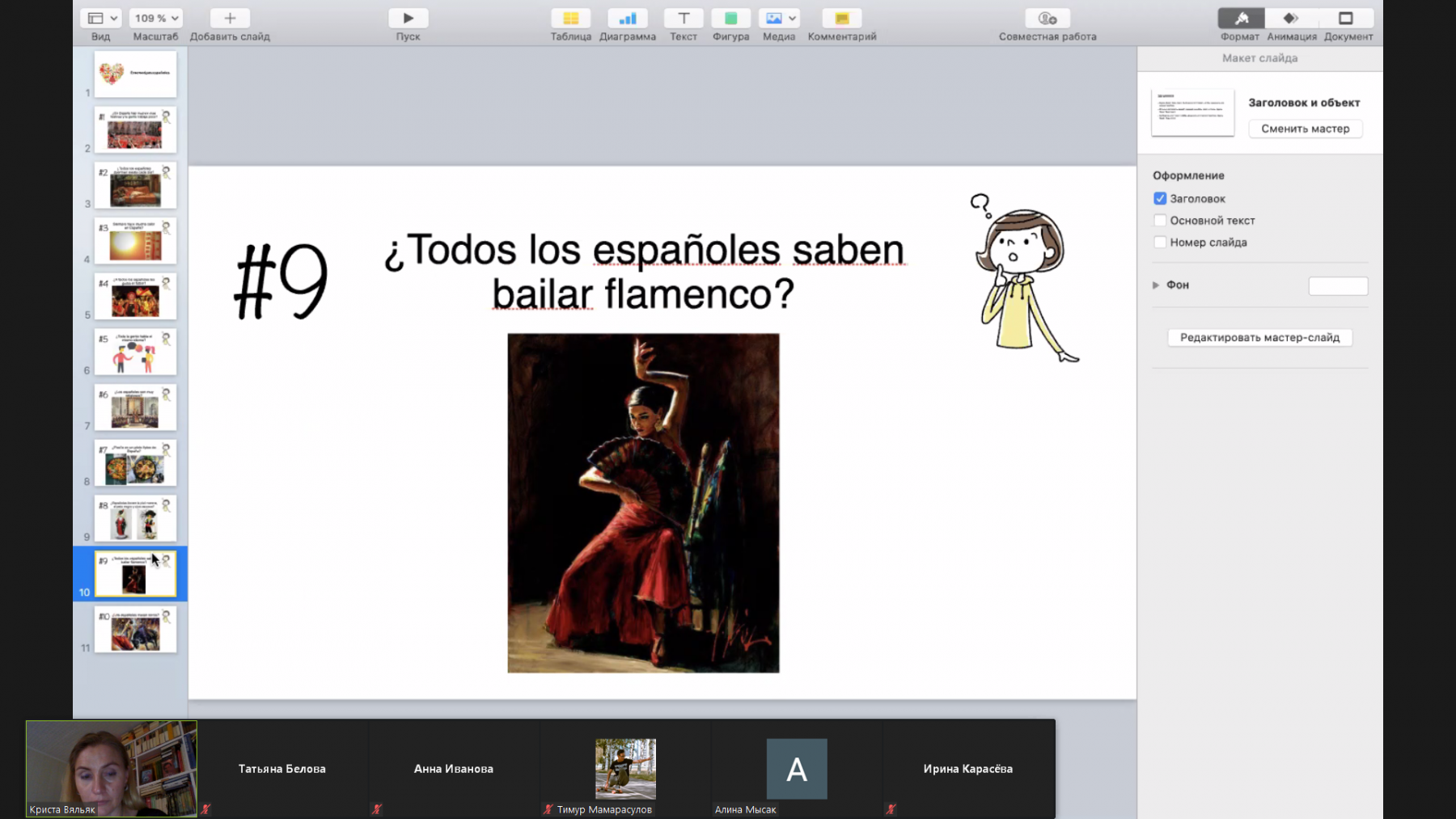Open Совместная работа collaboration button
This screenshot has width=1456, height=819.
coord(1048,18)
